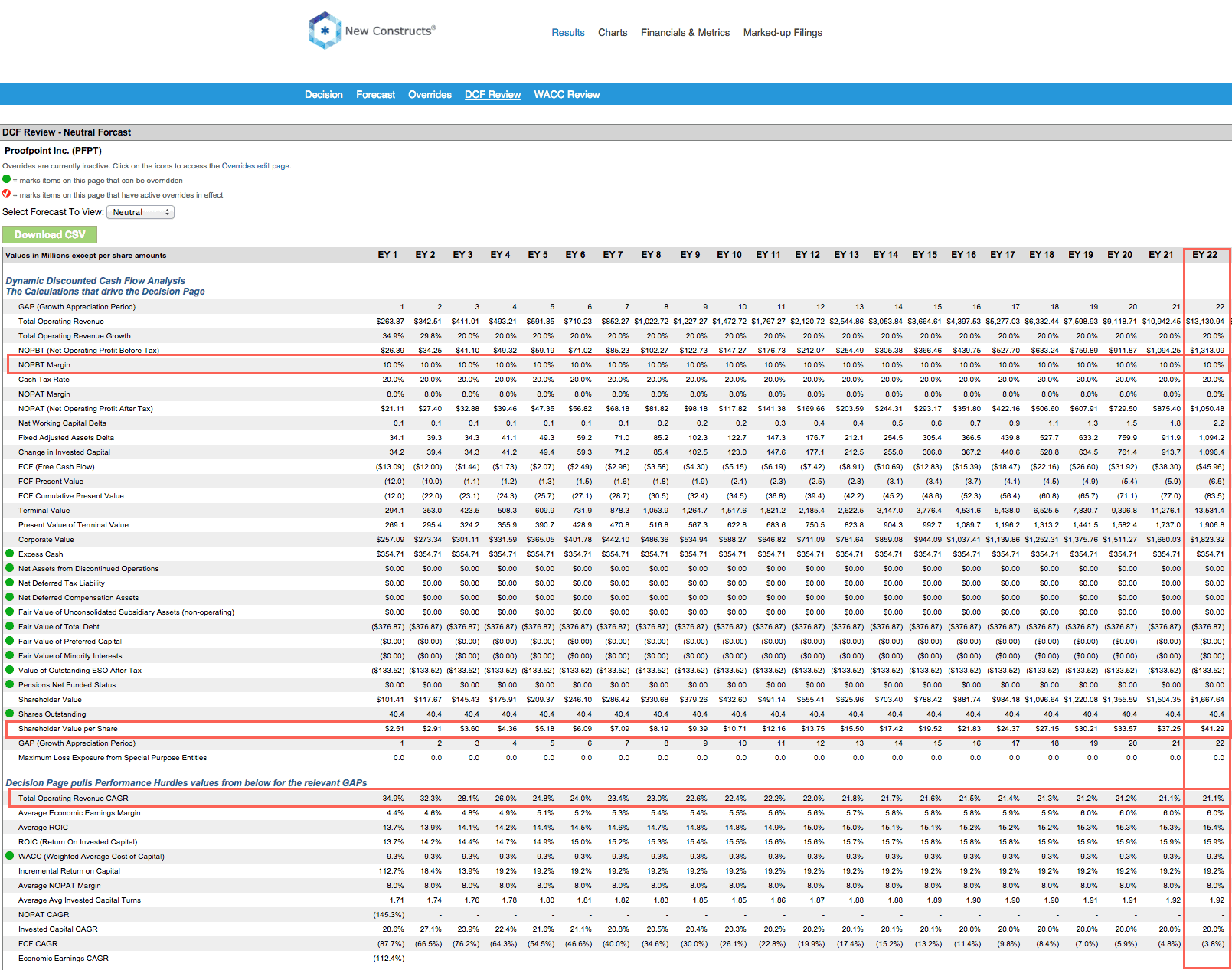Screen dimensions: 1232x970
Task: Click the Incremental Return on Capital label
Action: tap(69, 870)
